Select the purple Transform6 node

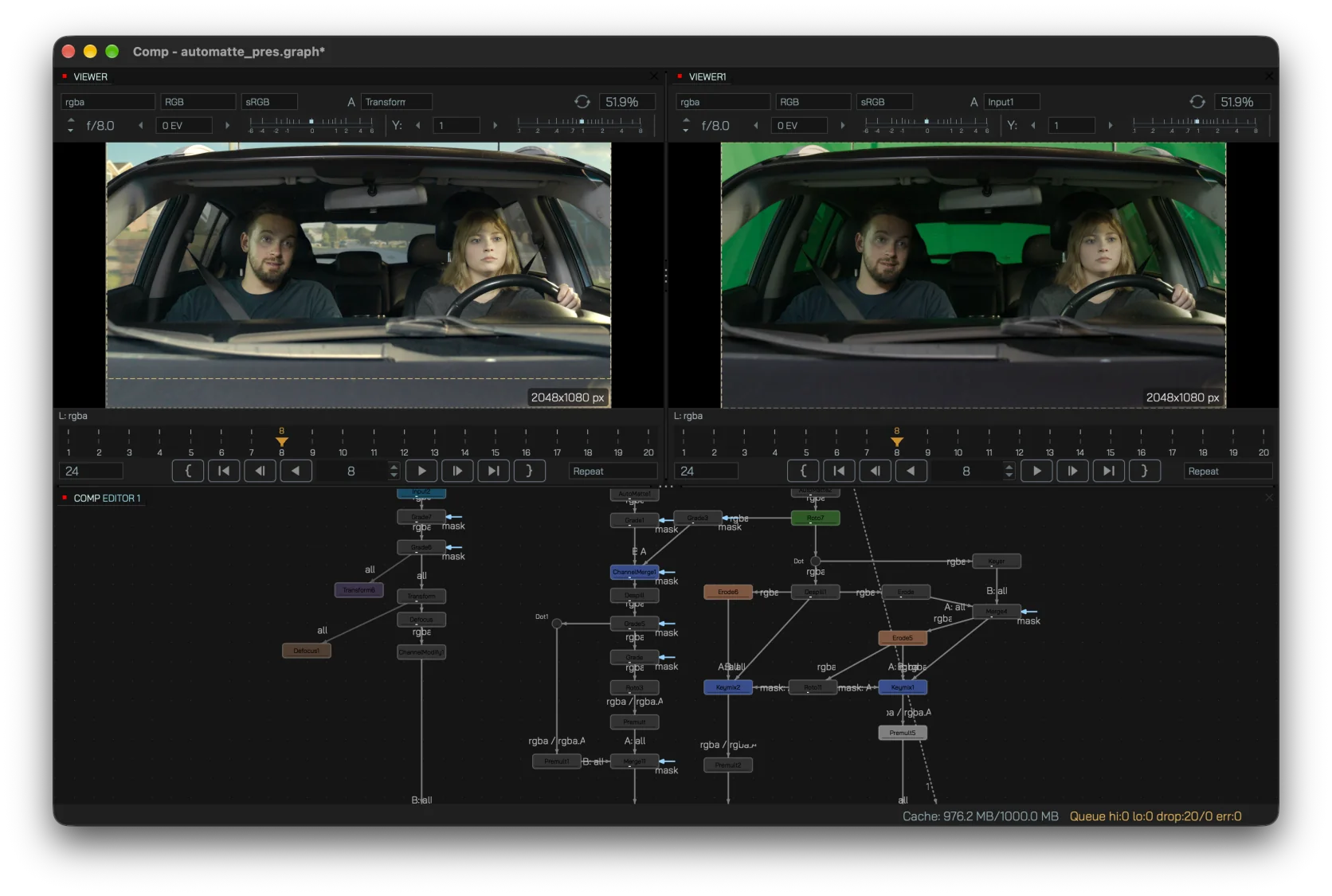(x=359, y=590)
